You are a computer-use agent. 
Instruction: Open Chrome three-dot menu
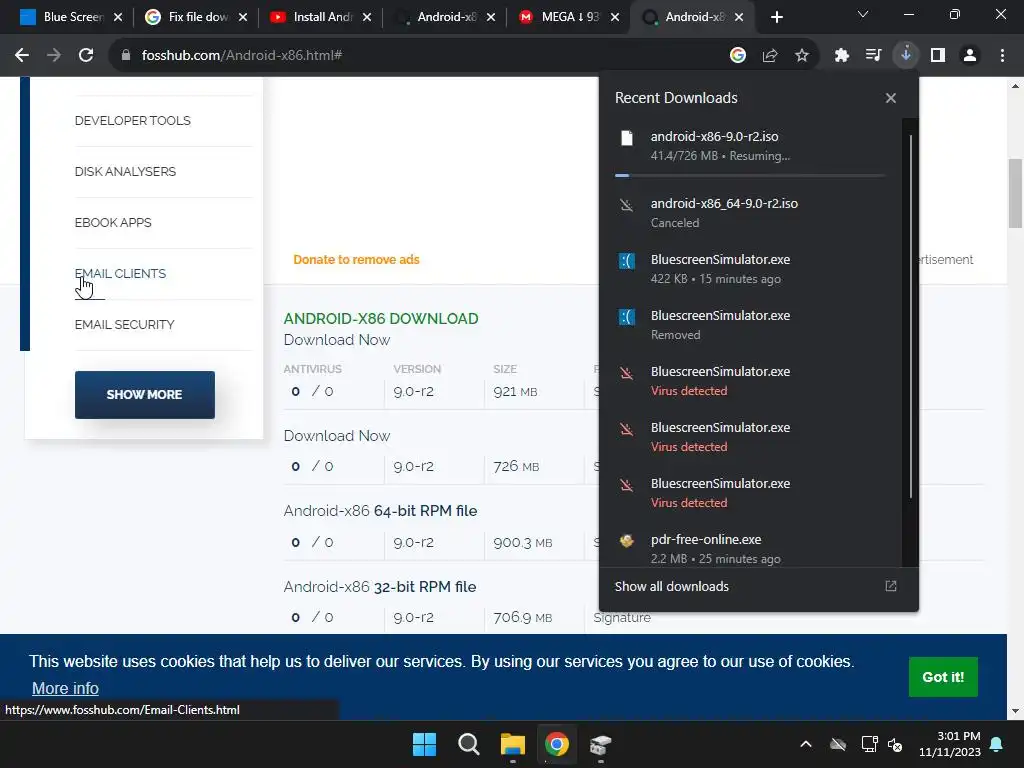pyautogui.click(x=1002, y=56)
